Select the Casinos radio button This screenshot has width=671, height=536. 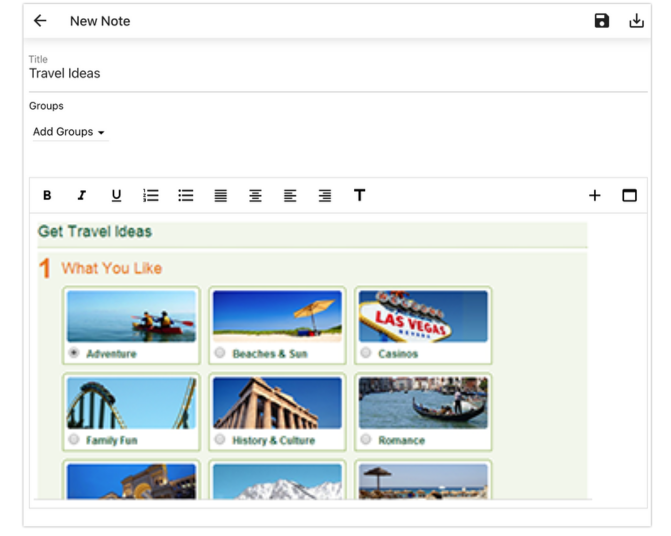click(365, 353)
